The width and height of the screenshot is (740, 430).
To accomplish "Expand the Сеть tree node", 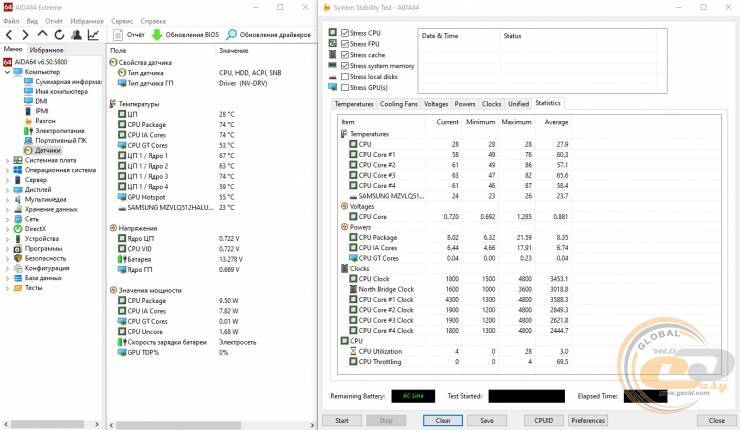I will click(7, 219).
